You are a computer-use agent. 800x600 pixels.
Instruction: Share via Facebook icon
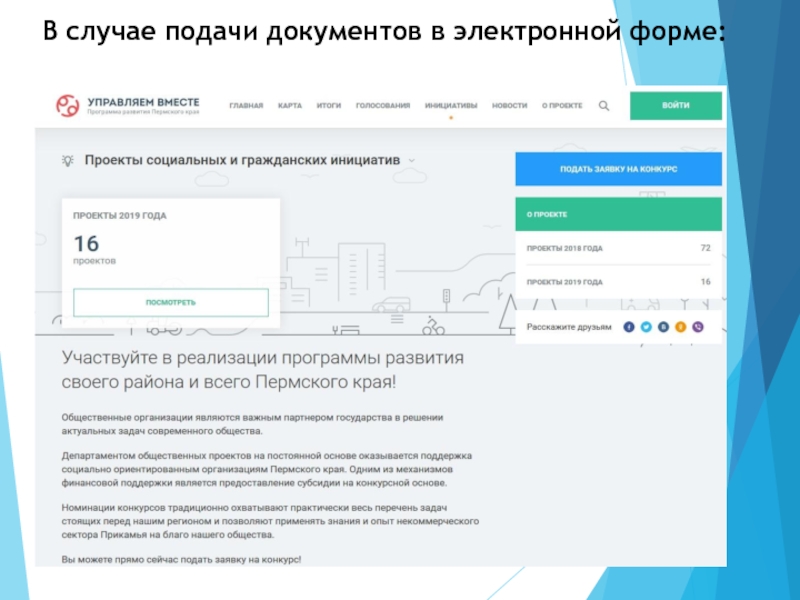point(629,327)
